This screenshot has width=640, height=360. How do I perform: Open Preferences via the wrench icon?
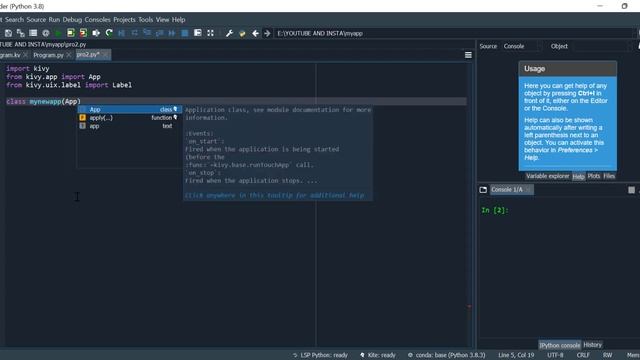point(229,33)
